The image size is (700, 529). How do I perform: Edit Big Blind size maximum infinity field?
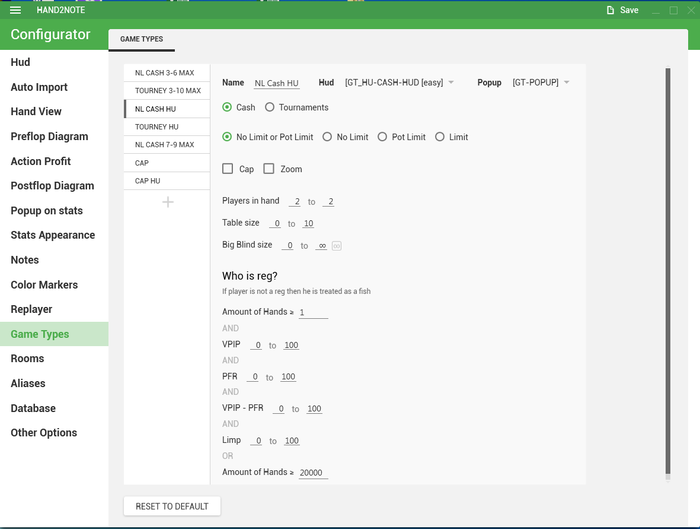321,245
